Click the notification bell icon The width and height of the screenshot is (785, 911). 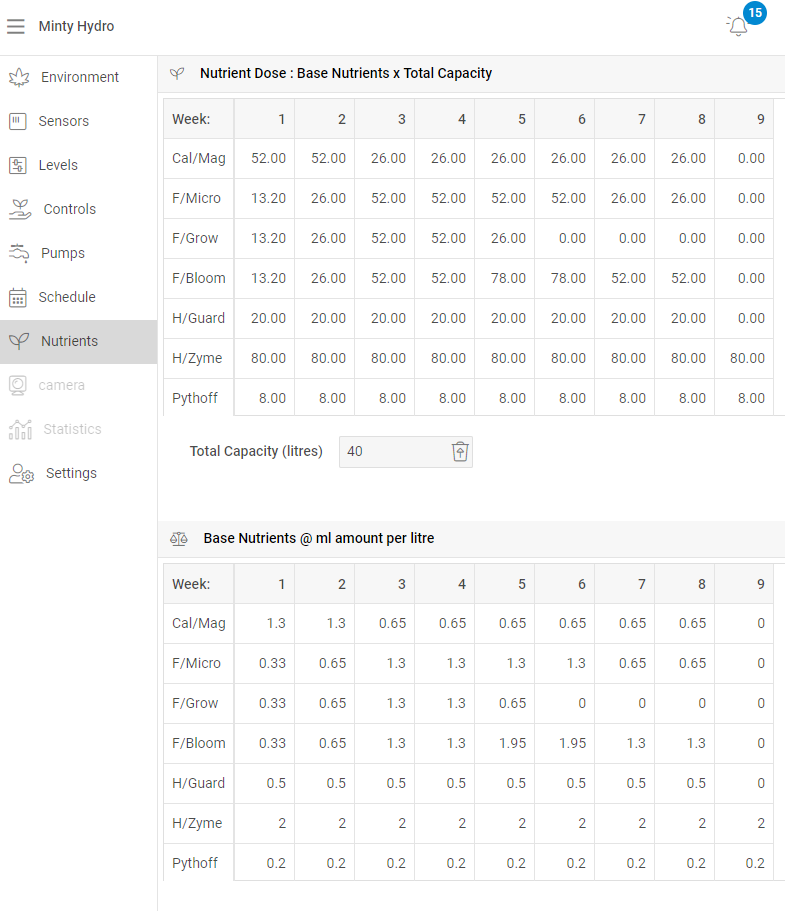click(x=738, y=27)
